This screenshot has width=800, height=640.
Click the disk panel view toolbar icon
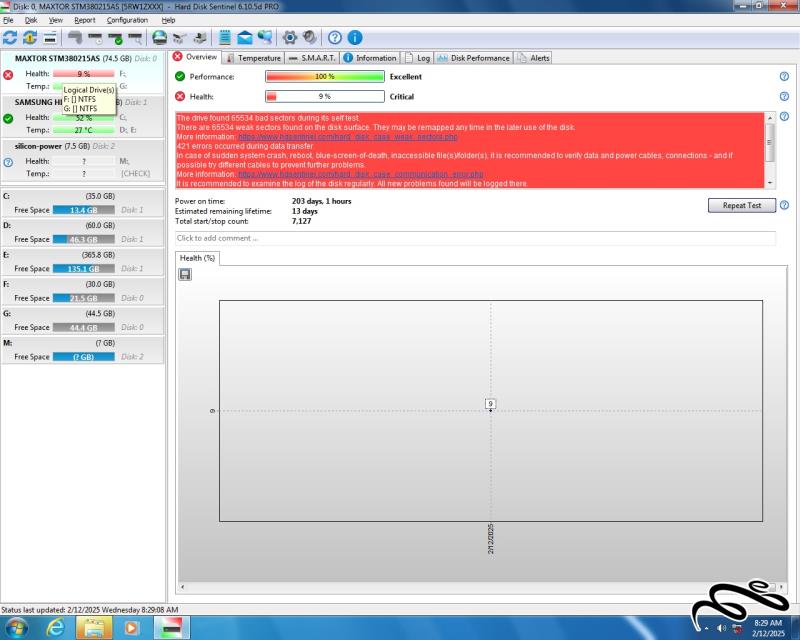(x=50, y=38)
